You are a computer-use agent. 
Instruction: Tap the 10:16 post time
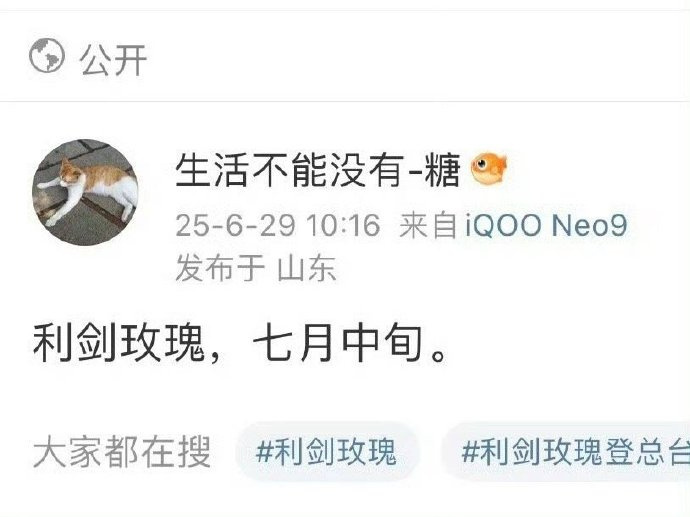point(343,225)
